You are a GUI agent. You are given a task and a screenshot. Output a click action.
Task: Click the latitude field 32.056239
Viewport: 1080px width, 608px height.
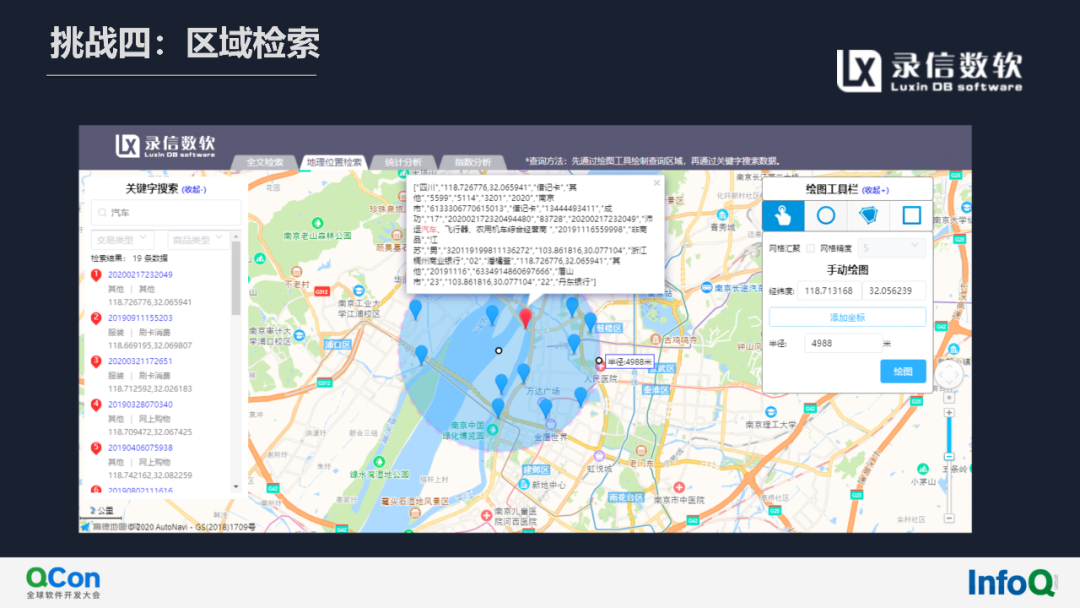(x=893, y=291)
